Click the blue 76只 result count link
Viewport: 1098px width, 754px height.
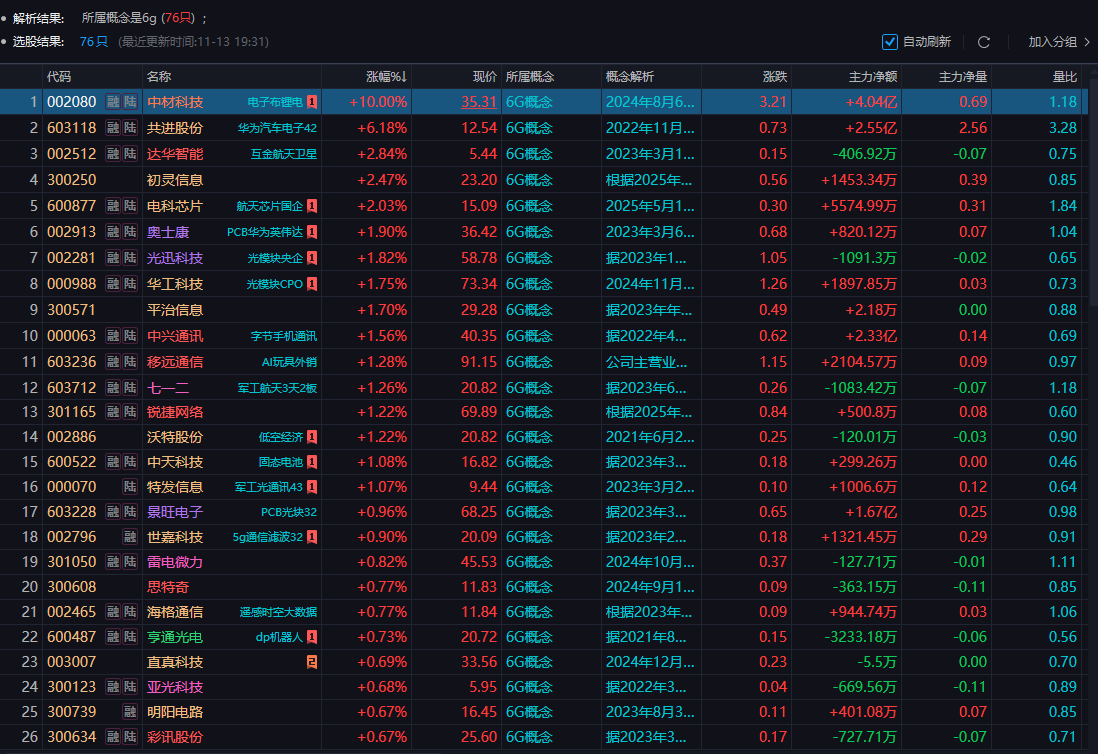(93, 41)
